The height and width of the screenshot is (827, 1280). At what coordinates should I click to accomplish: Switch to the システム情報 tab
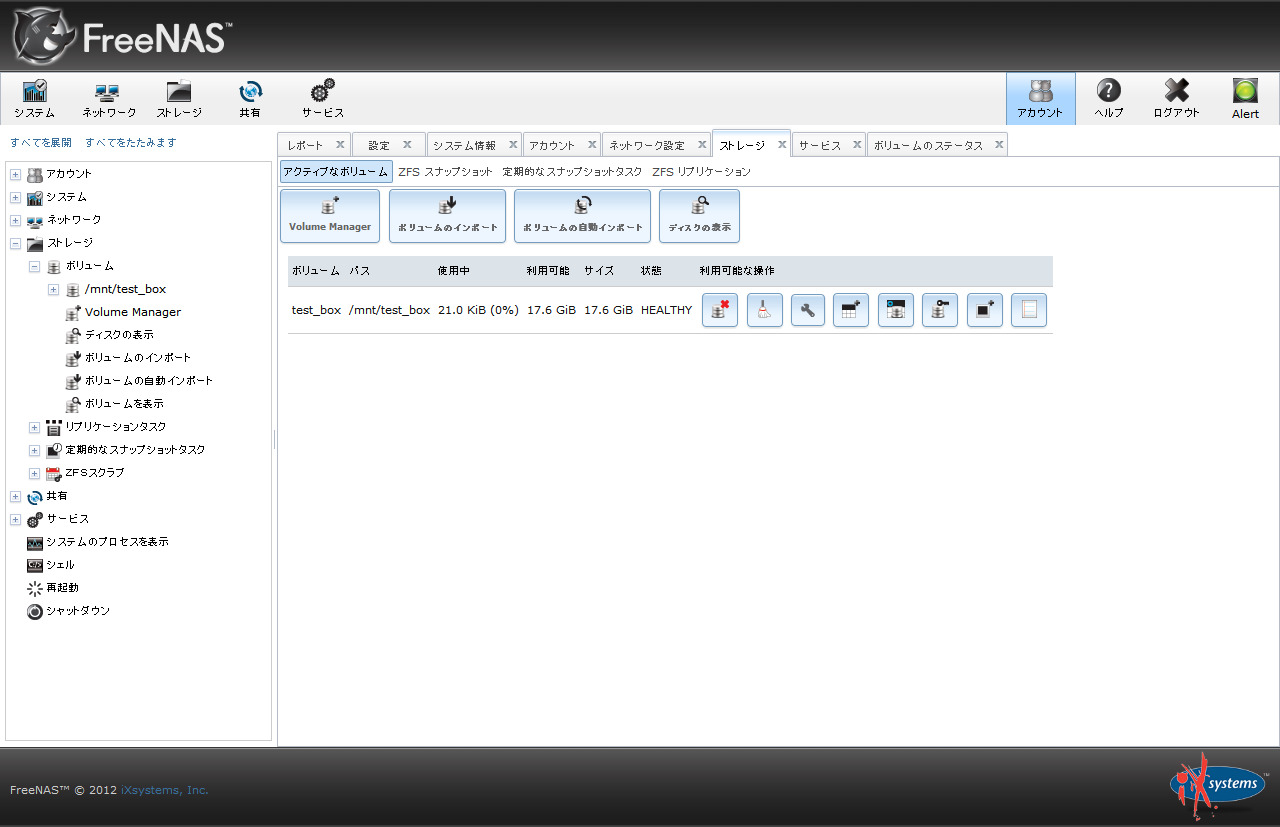(465, 146)
